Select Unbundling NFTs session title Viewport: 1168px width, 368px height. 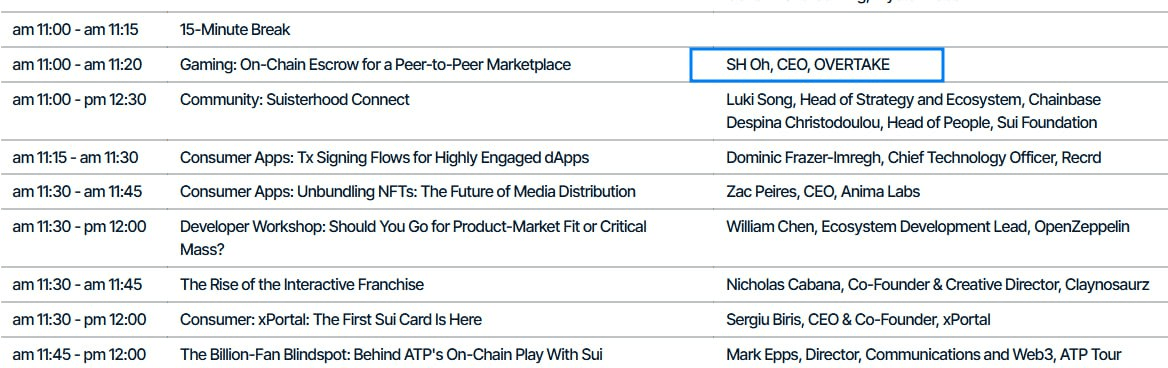[407, 192]
